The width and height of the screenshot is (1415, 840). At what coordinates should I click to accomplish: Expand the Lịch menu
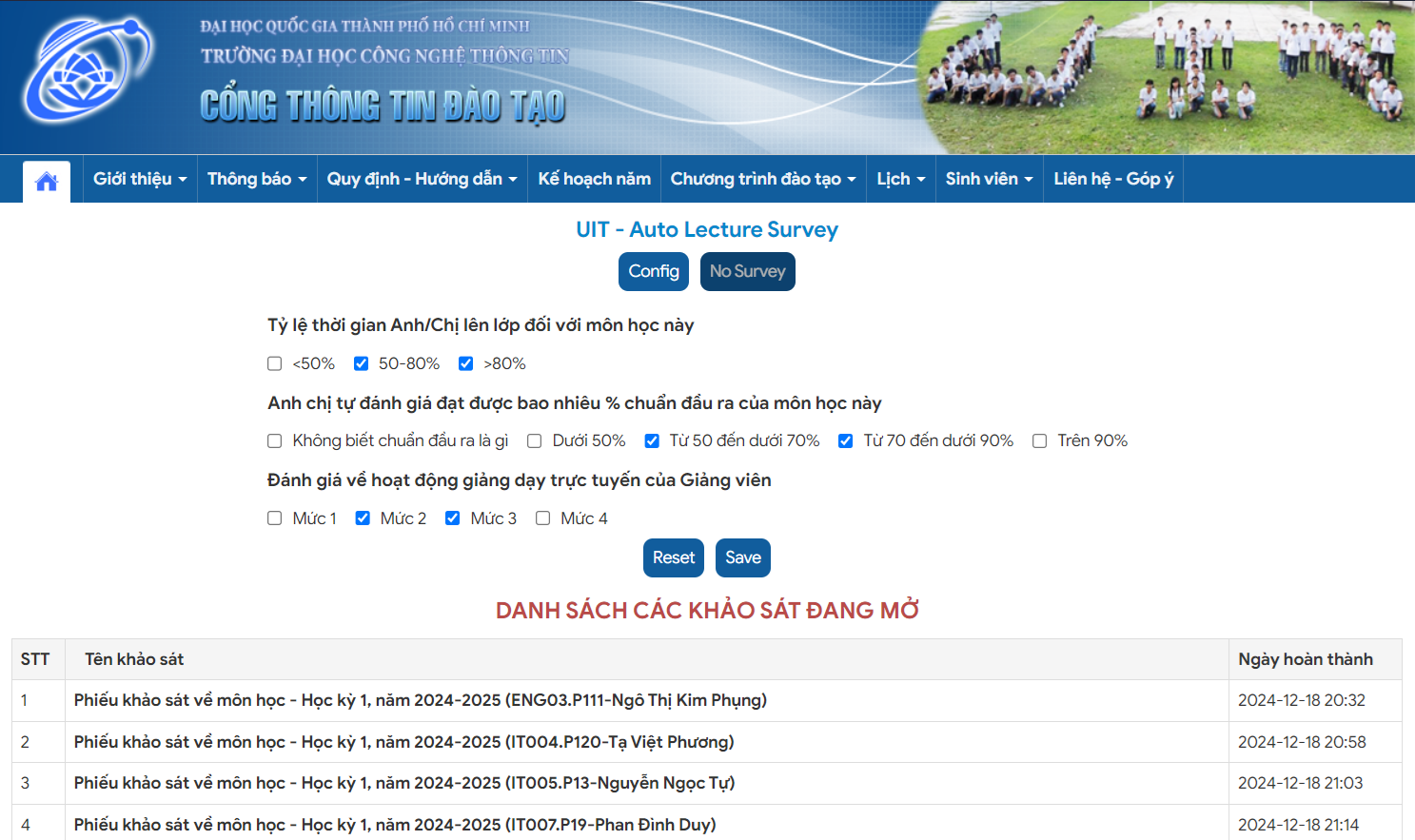coord(901,179)
